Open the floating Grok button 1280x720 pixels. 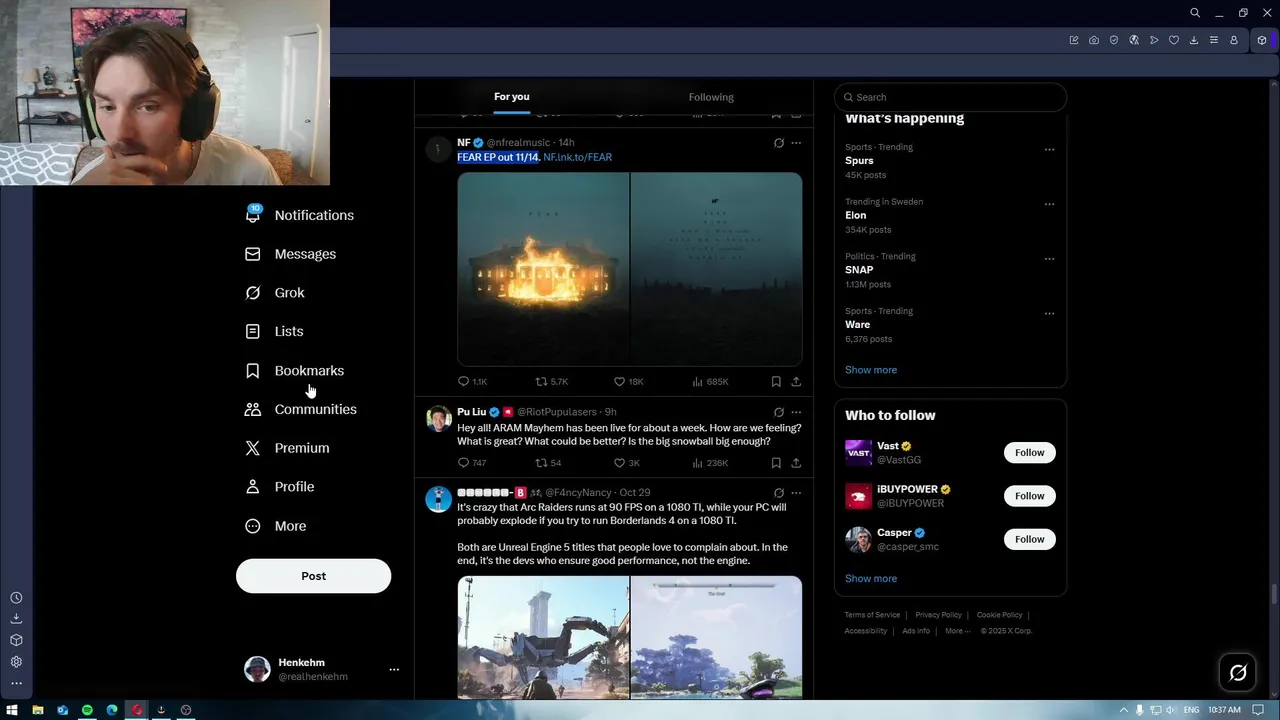click(1238, 673)
